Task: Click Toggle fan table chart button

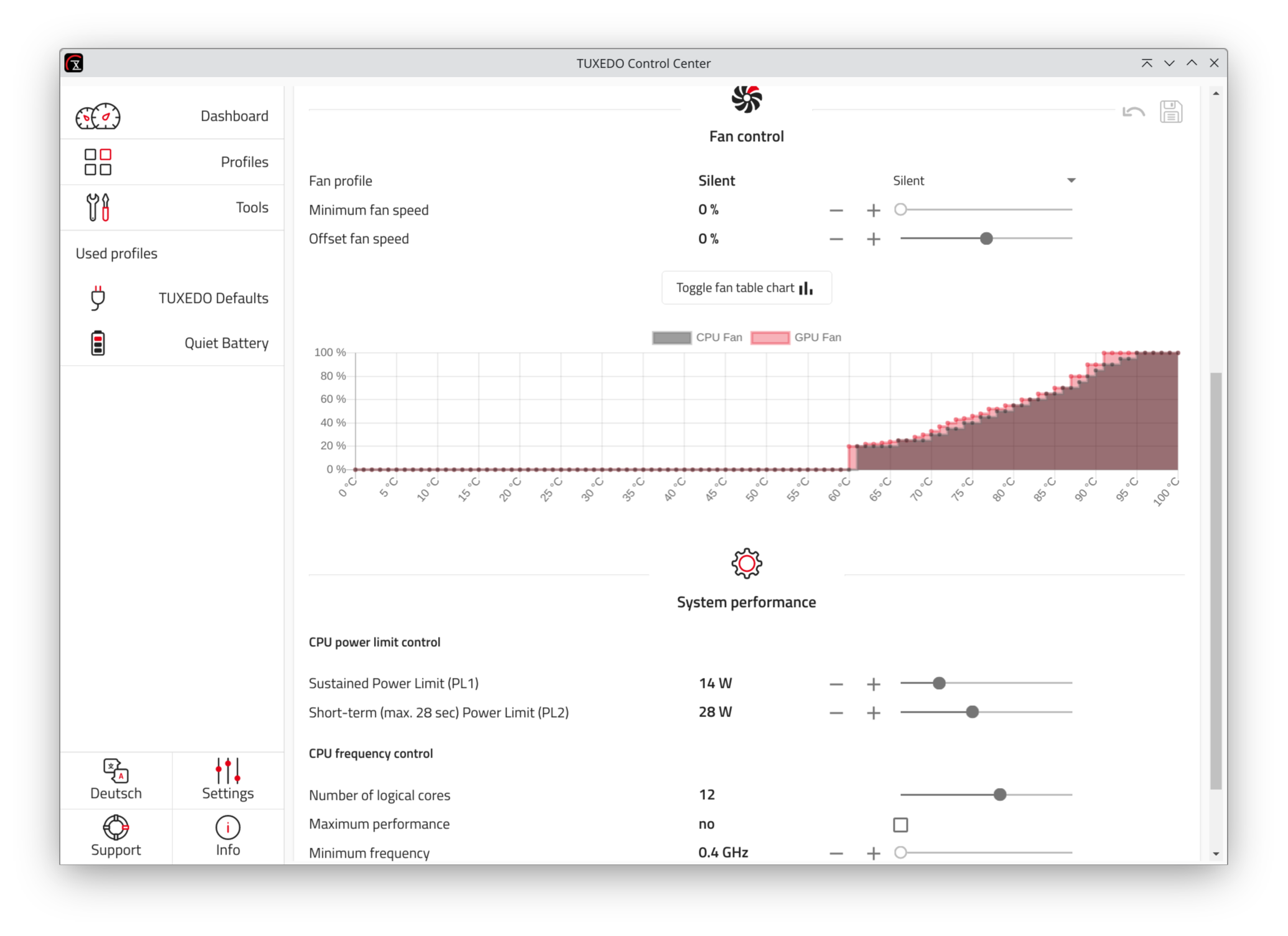Action: pos(746,288)
